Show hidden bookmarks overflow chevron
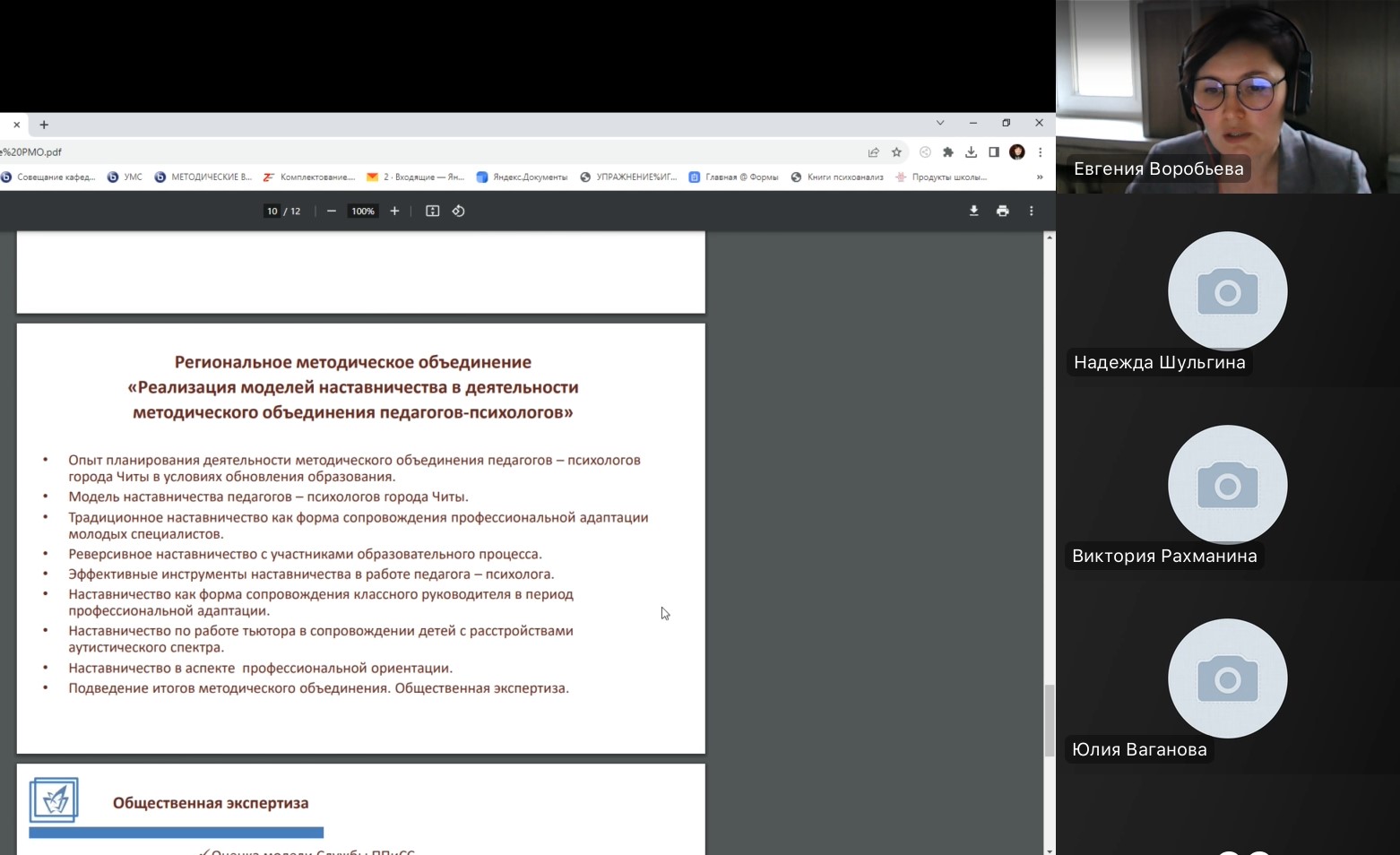 coord(1040,177)
